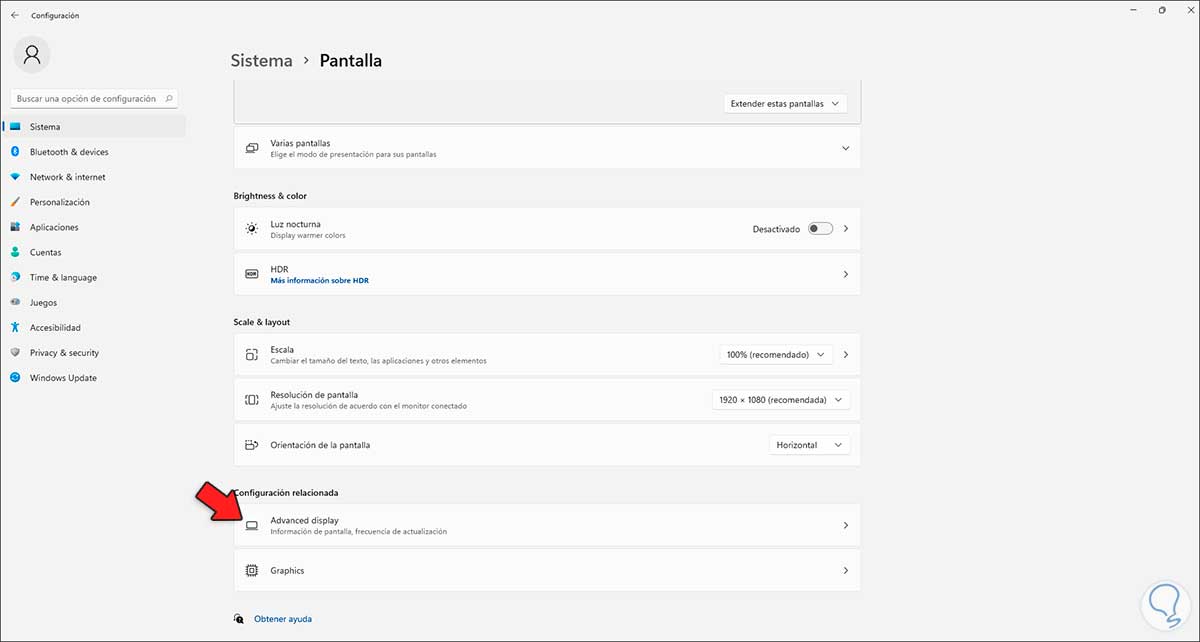Screen dimensions: 1200x642
Task: Open Aplicaciones in the sidebar
Action: (x=54, y=227)
